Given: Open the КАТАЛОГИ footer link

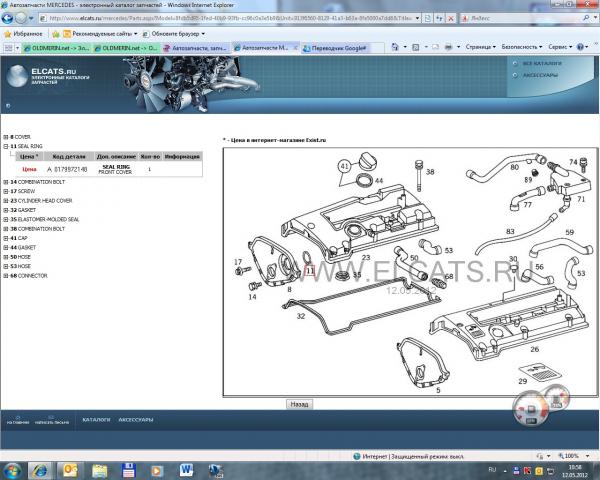Looking at the screenshot, I should [x=96, y=420].
